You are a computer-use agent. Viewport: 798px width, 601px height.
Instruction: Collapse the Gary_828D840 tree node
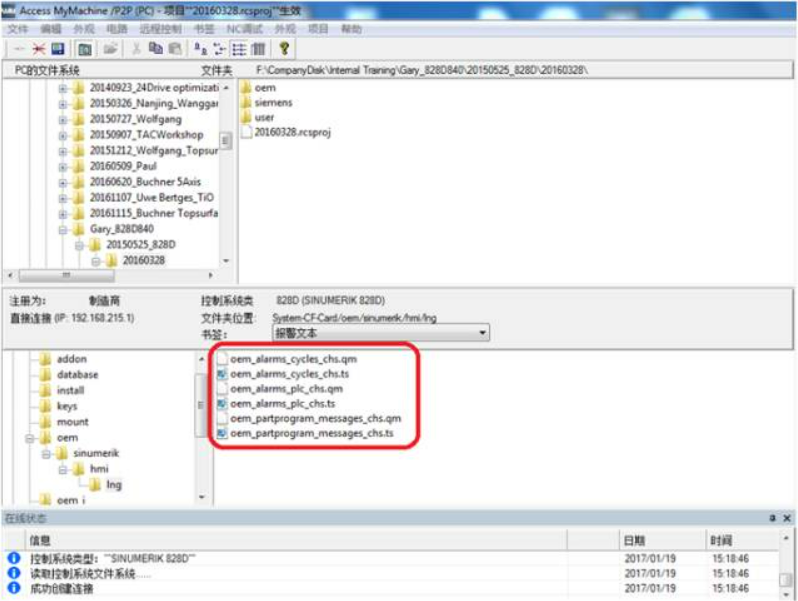click(x=64, y=229)
